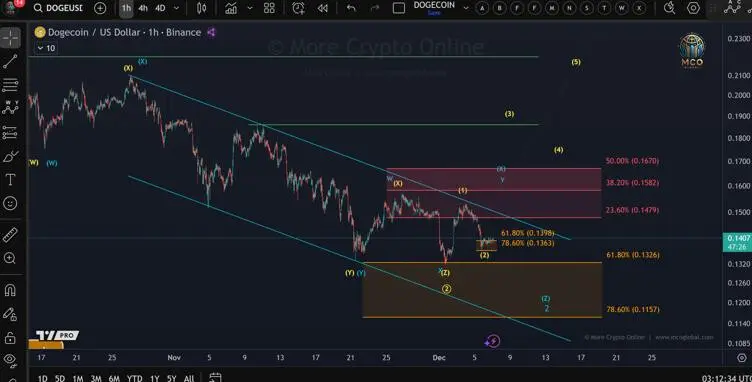752x382 pixels.
Task: Select the circled M quick layout button
Action: click(552, 8)
